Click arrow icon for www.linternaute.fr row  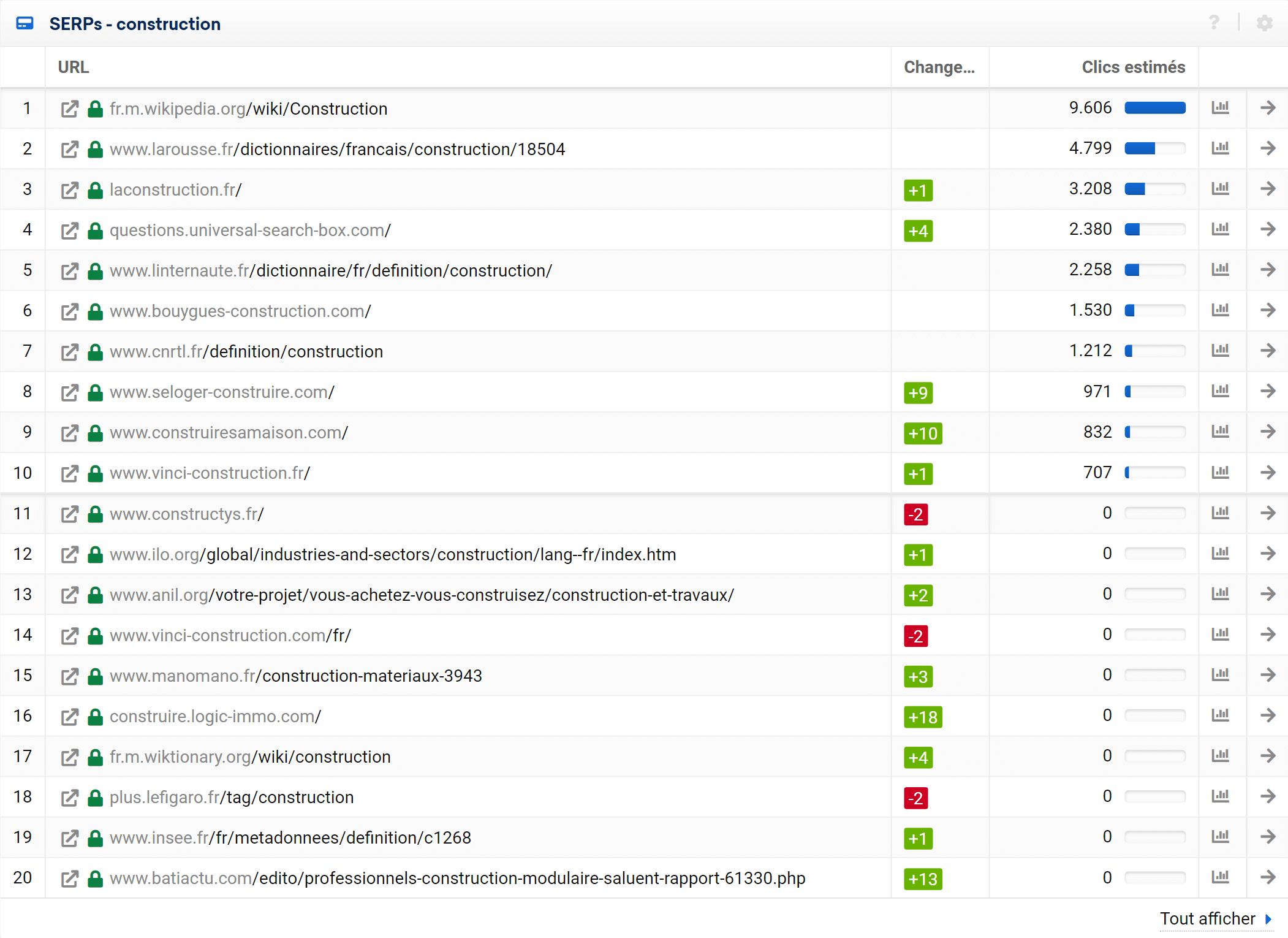click(1268, 270)
